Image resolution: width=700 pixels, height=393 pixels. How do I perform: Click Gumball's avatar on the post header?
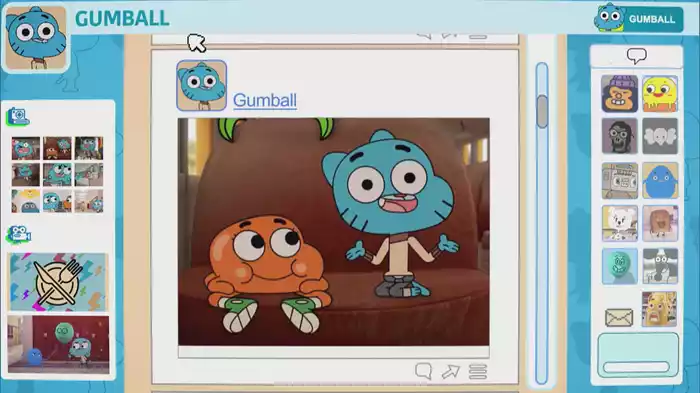pos(201,86)
